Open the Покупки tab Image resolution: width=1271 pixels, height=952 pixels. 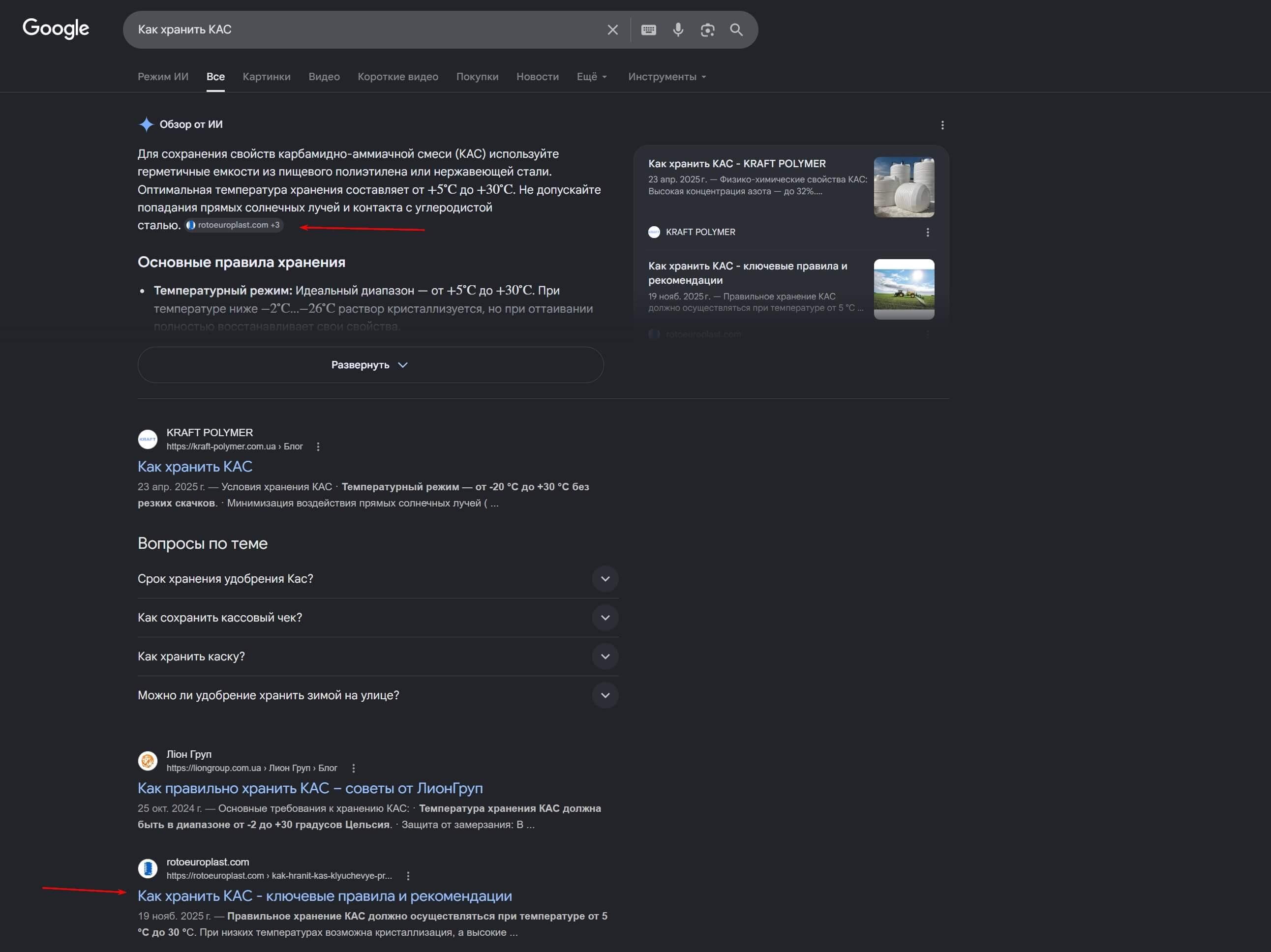[x=477, y=76]
